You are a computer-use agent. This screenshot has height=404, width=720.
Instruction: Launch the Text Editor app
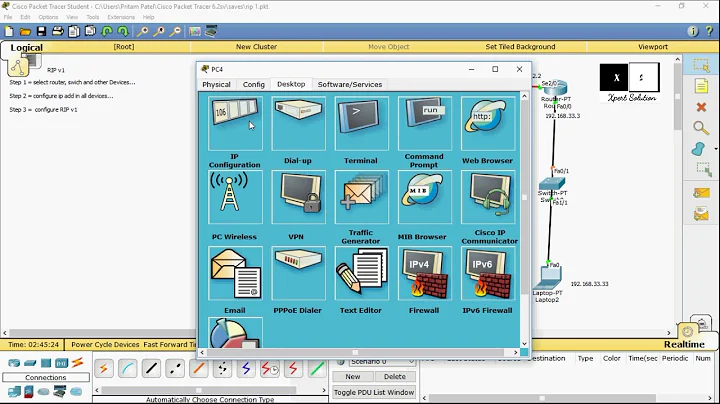tap(361, 273)
